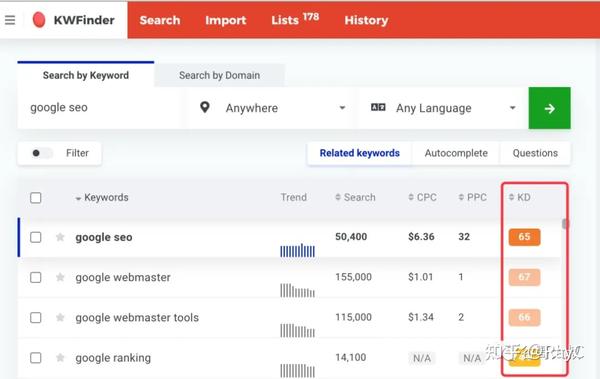Check the google ranking row checkbox
The width and height of the screenshot is (600, 379).
click(x=36, y=358)
